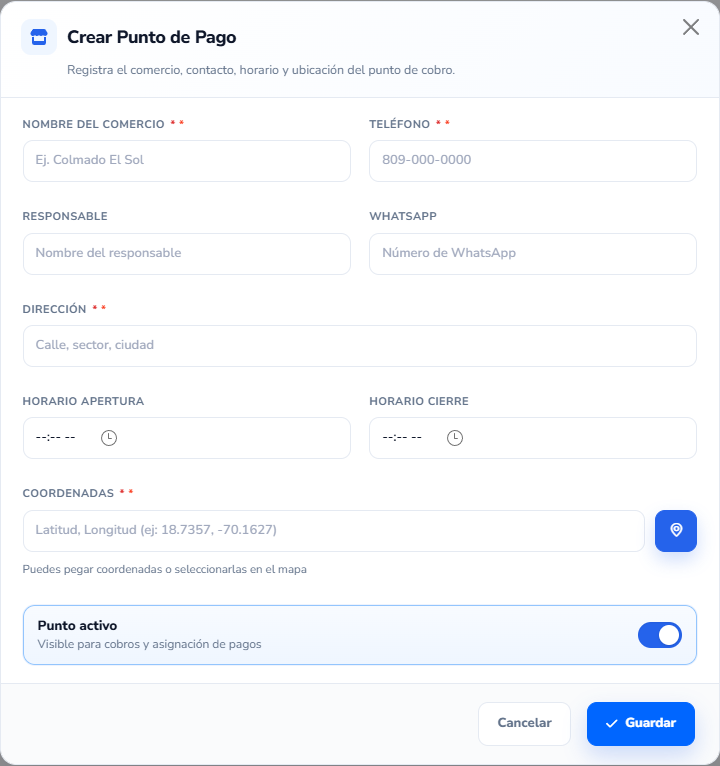The height and width of the screenshot is (766, 720).
Task: Focus the Coordenadas latitude longitude field
Action: (334, 531)
